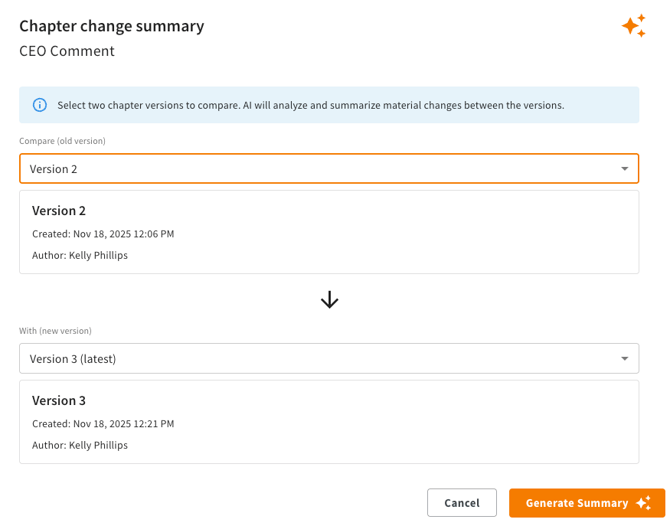The image size is (670, 526).
Task: Click the 'Compare (old version)' label
Action: coord(62,141)
